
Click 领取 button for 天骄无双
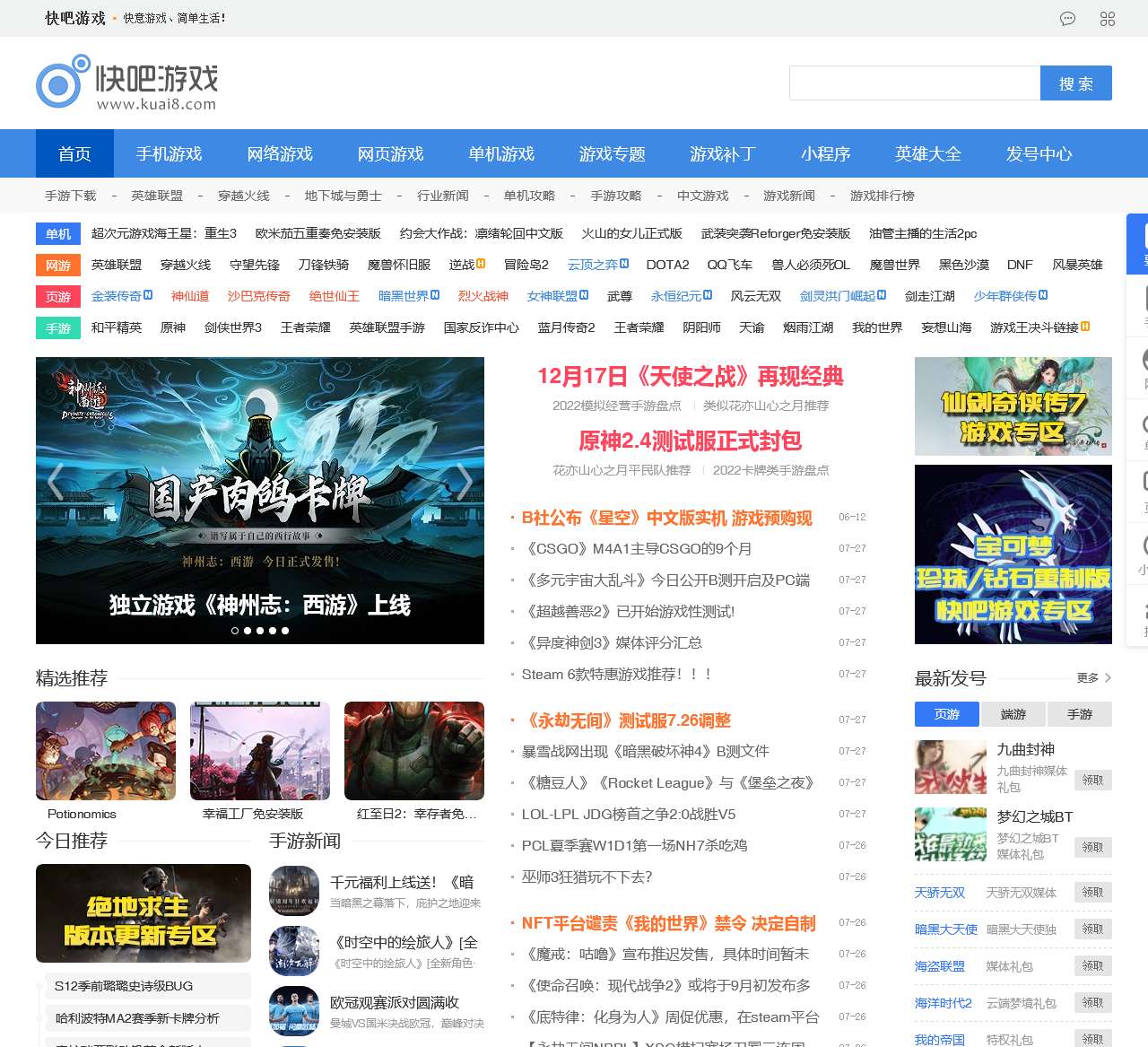click(1093, 892)
